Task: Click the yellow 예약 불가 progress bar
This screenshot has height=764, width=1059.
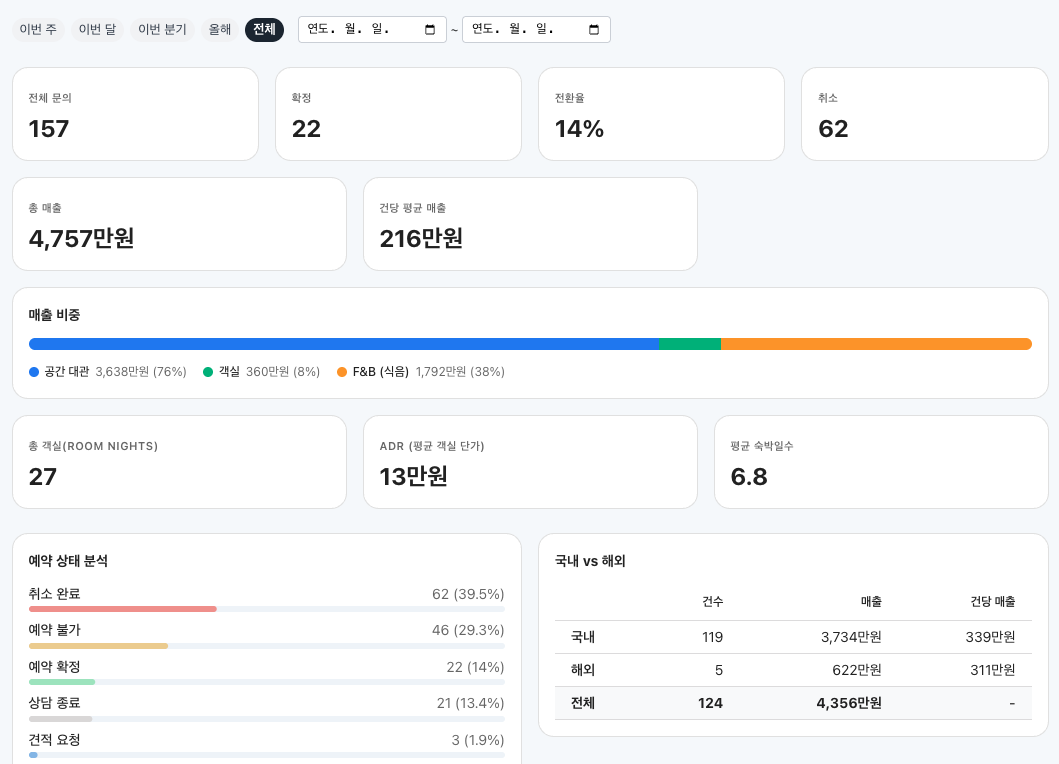Action: click(98, 646)
